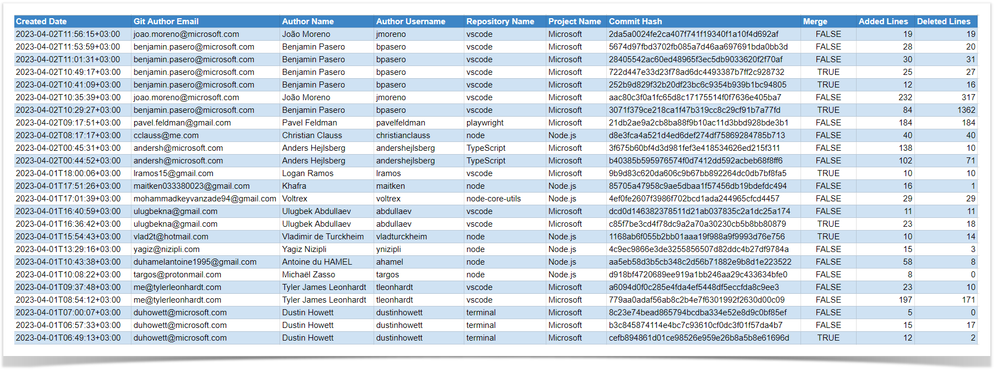Click email pavel.feldman@gmail.com
Viewport: 998px width, 372px height.
click(181, 123)
